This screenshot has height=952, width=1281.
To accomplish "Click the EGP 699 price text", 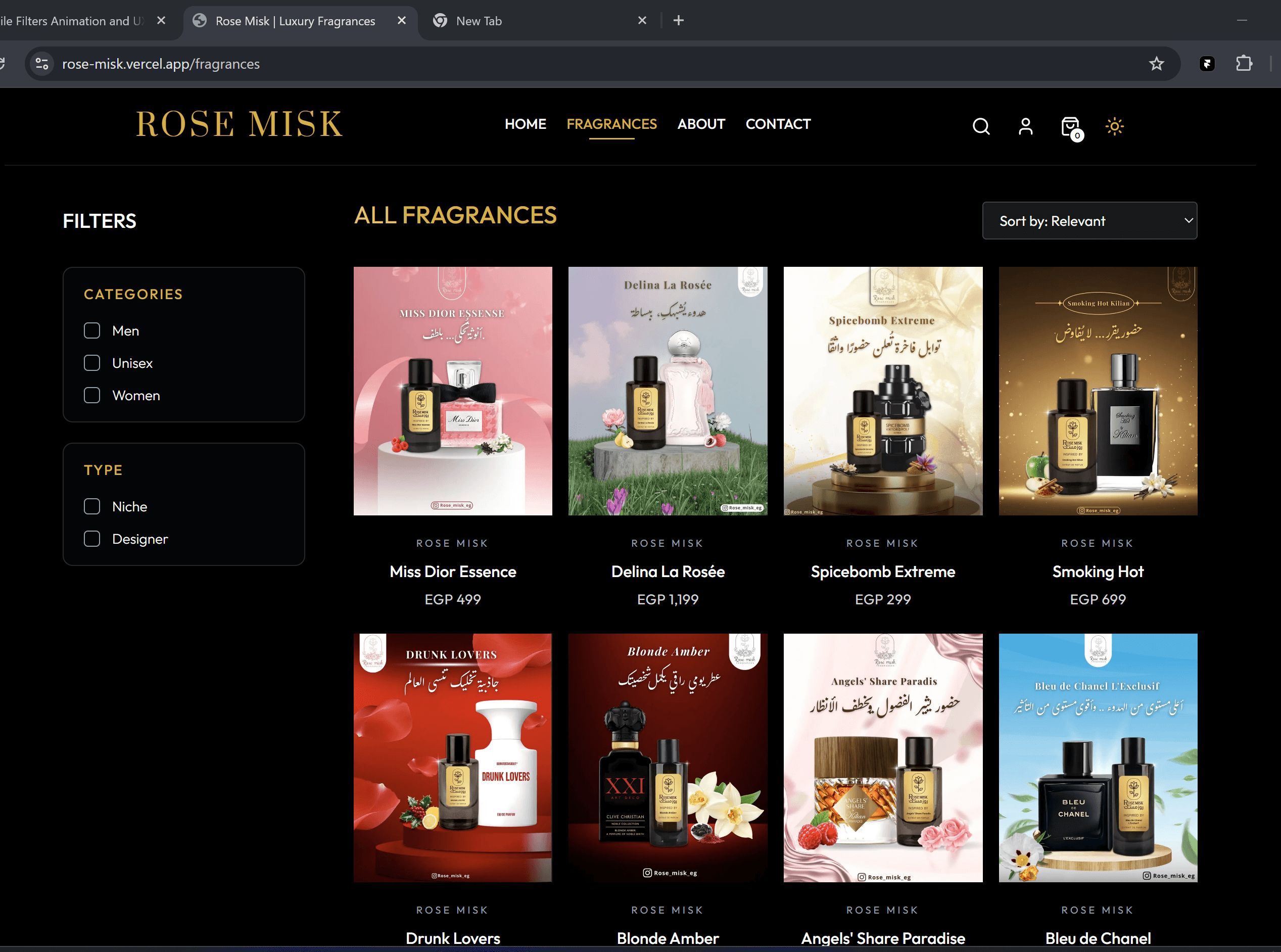I will (1097, 599).
